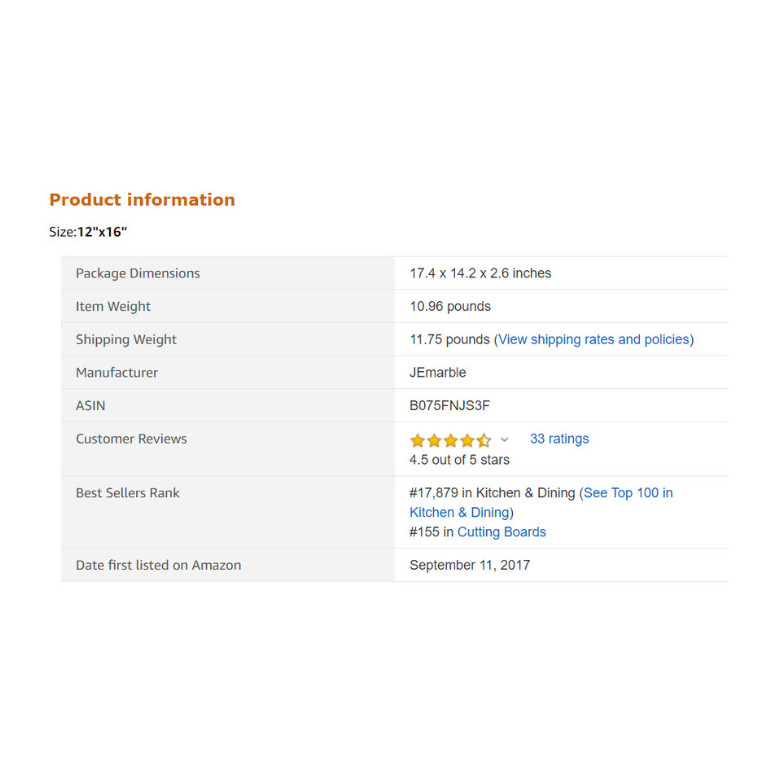Screen dimensions: 780x780
Task: Click the star rating icons
Action: 450,440
